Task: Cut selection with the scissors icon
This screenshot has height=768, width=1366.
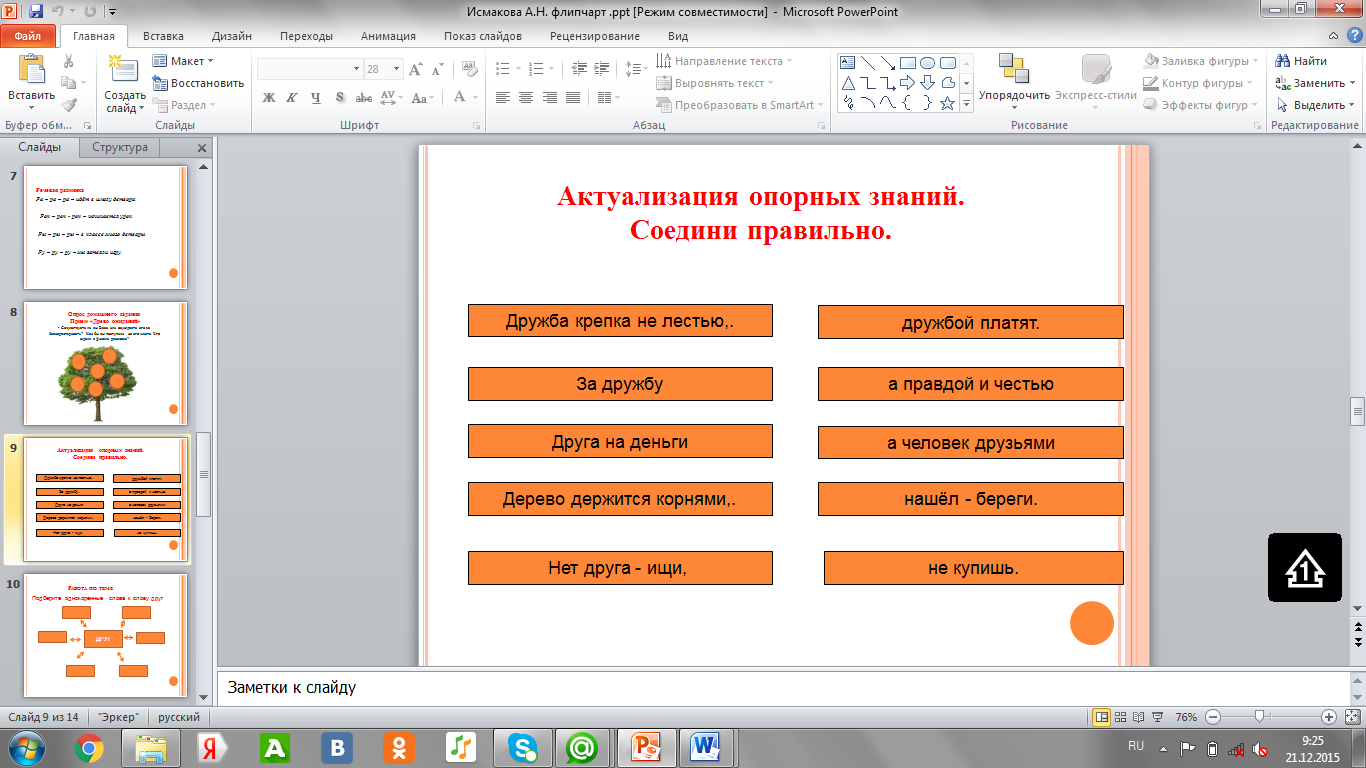Action: click(69, 61)
